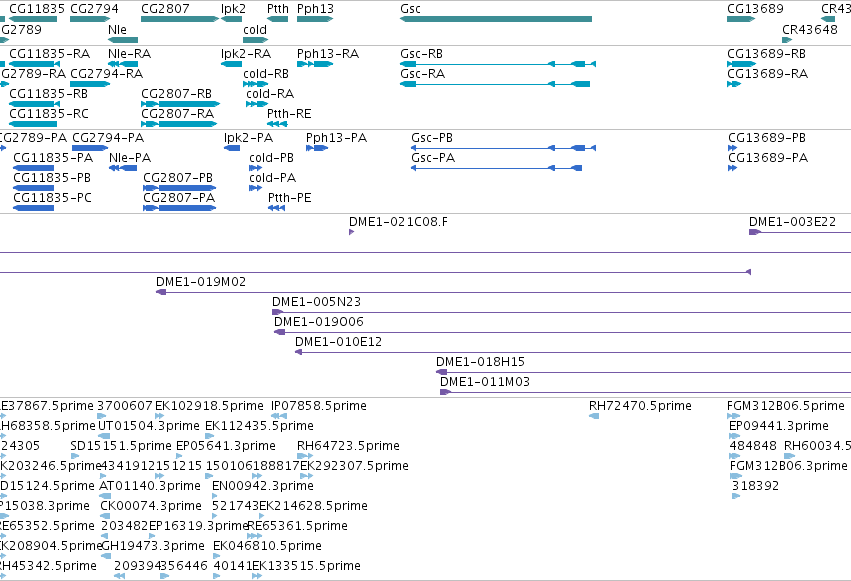
Task: Select the CG13689-RA transcript
Action: pyautogui.click(x=734, y=84)
